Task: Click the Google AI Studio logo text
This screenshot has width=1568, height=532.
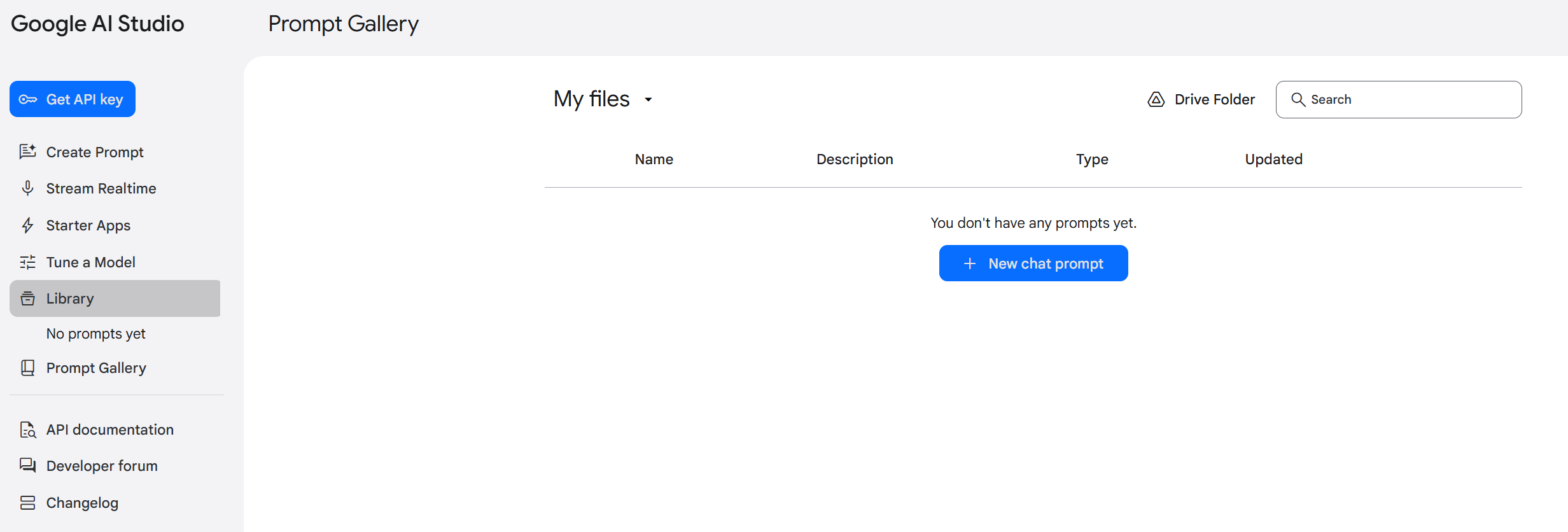Action: [97, 24]
